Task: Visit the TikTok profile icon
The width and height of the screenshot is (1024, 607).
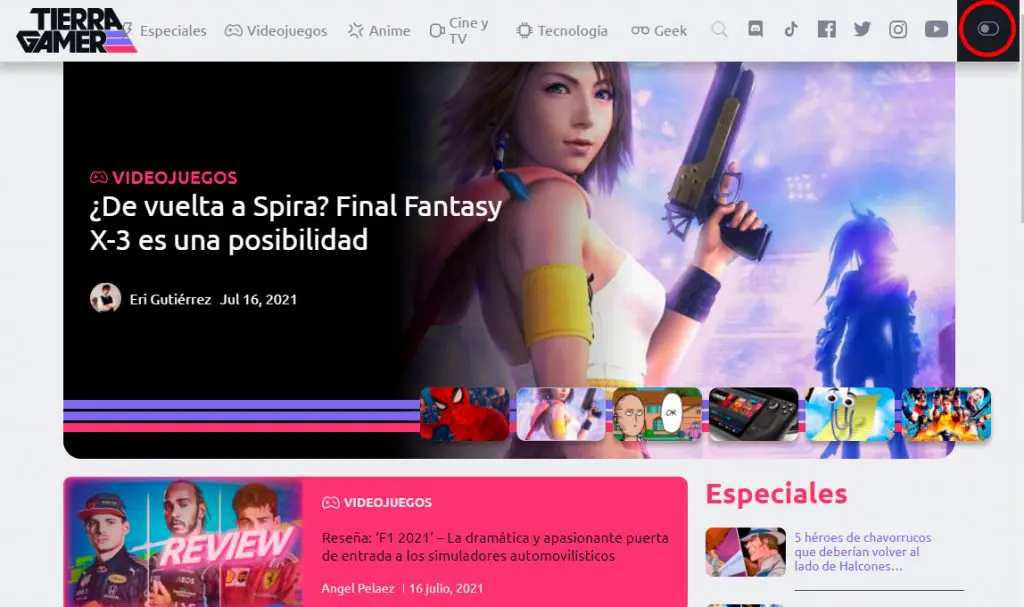Action: pos(791,30)
